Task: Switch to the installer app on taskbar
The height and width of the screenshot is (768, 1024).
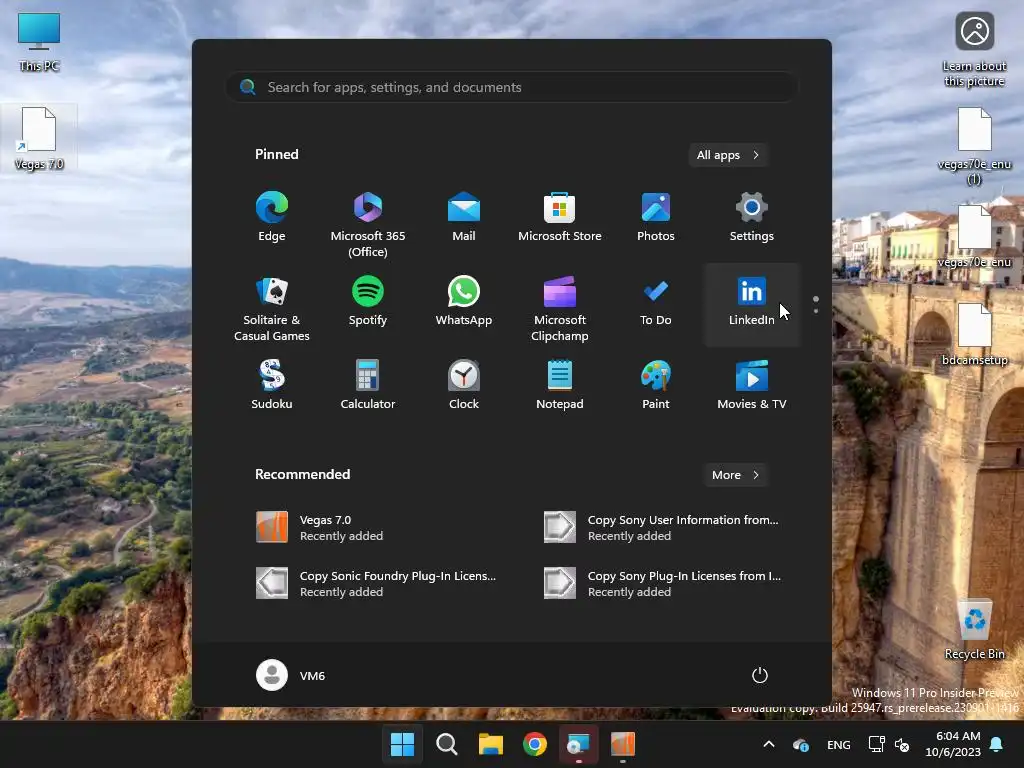Action: tap(579, 744)
